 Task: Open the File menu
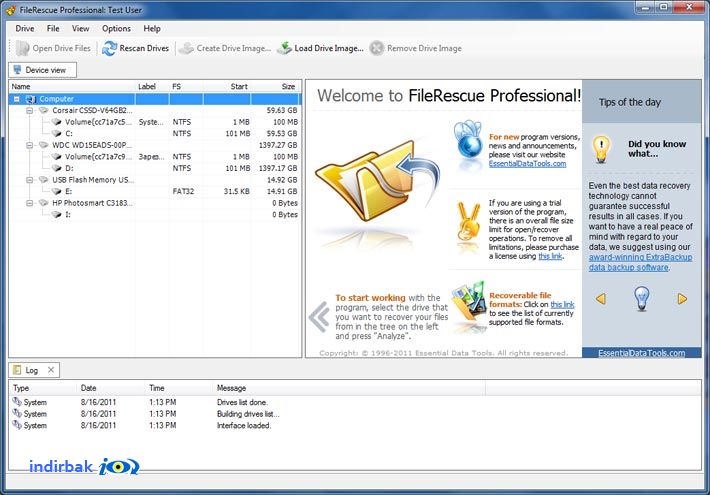click(53, 29)
